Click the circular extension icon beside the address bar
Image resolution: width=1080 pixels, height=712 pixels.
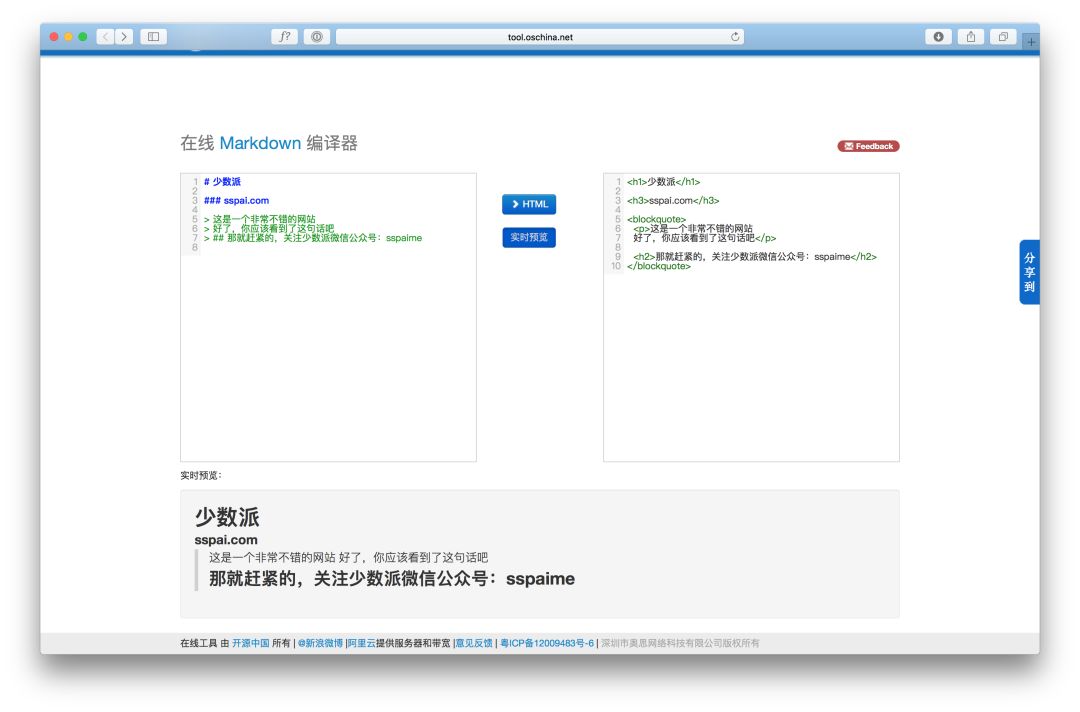[x=317, y=36]
